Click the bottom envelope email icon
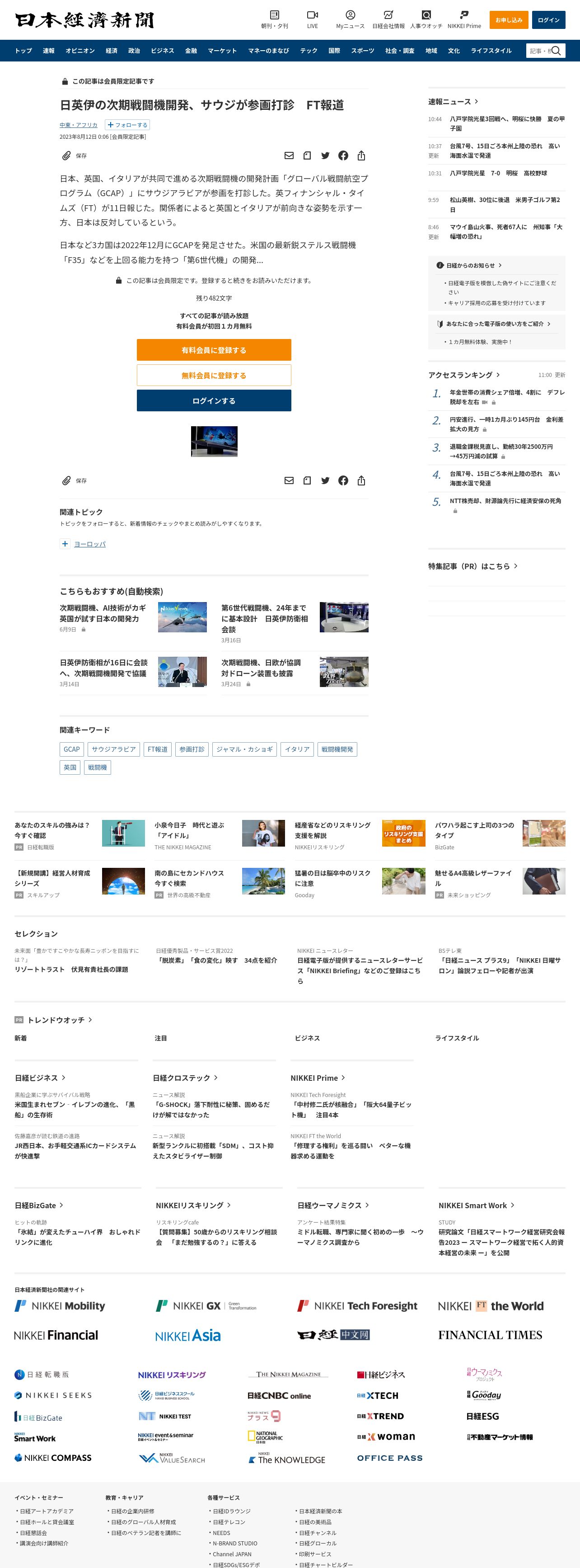The width and height of the screenshot is (580, 1568). (289, 481)
